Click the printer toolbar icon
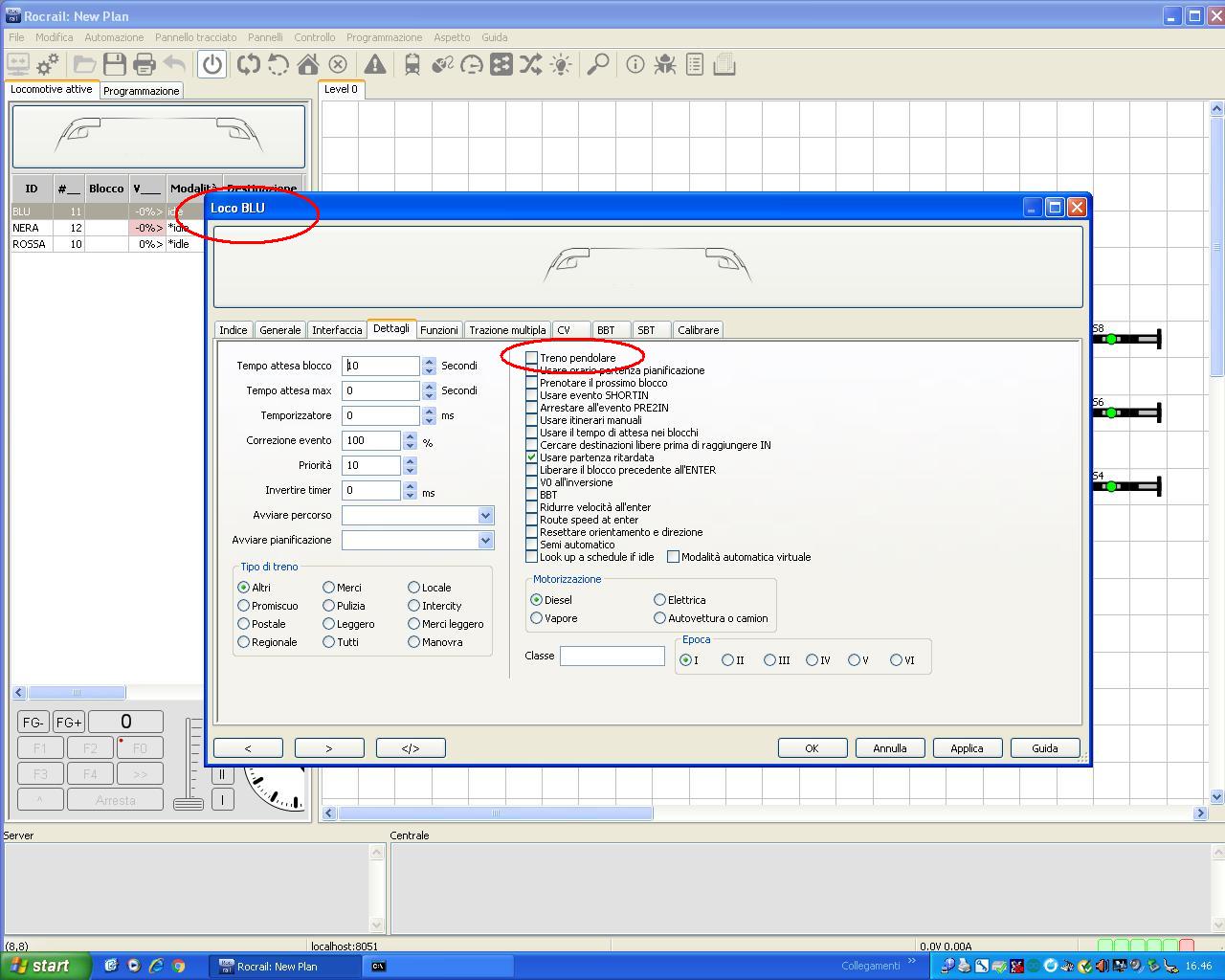This screenshot has height=980, width=1225. pyautogui.click(x=144, y=64)
